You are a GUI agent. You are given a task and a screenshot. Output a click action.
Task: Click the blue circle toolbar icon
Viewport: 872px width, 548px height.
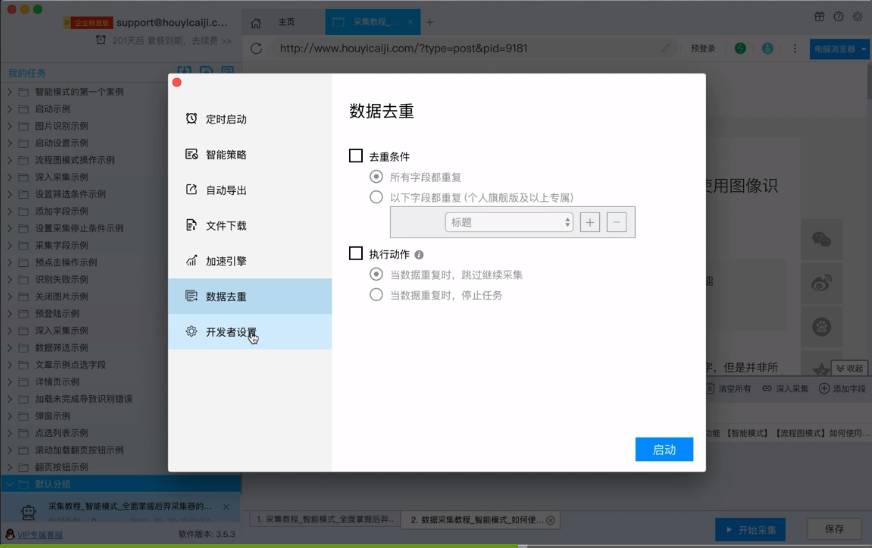click(x=767, y=48)
